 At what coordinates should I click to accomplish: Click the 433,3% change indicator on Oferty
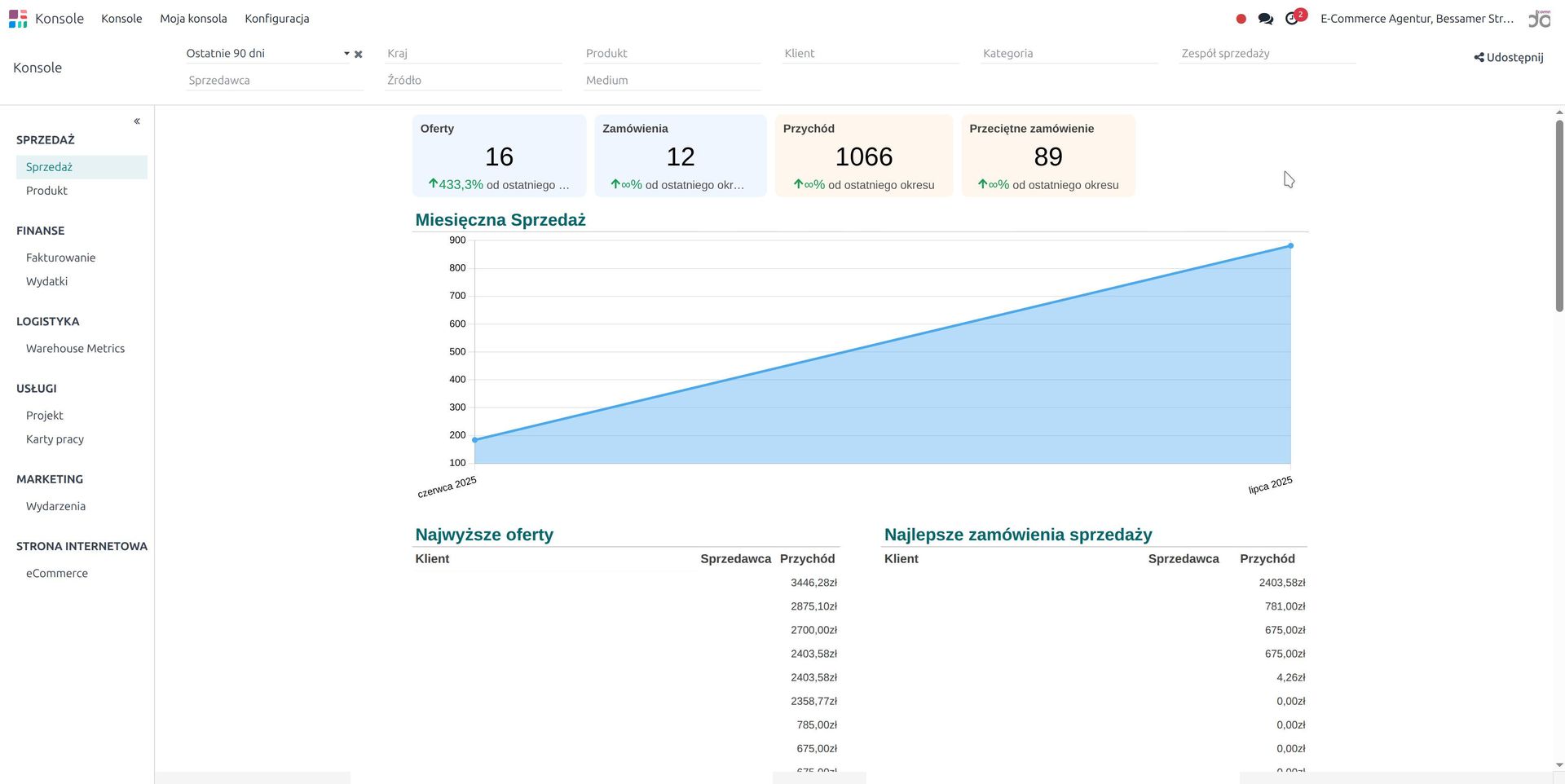[x=456, y=185]
